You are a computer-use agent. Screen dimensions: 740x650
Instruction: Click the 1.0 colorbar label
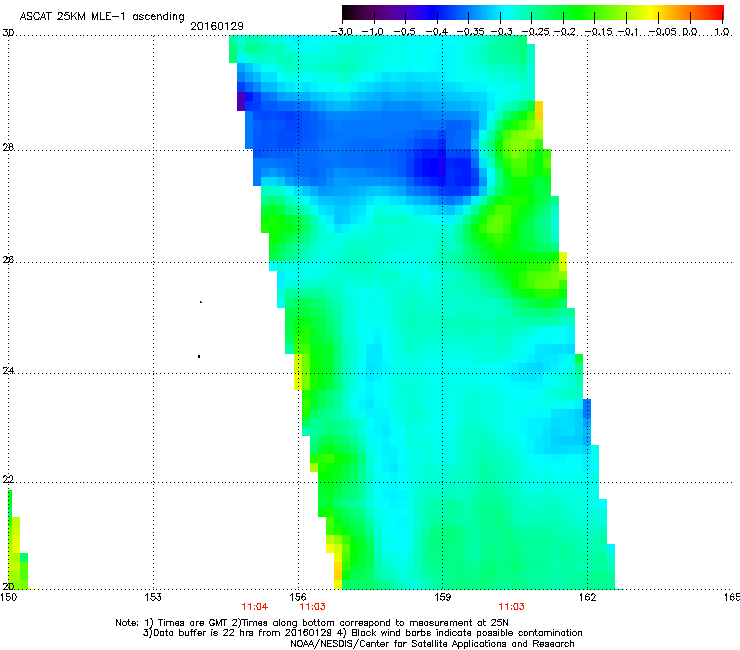pos(722,32)
